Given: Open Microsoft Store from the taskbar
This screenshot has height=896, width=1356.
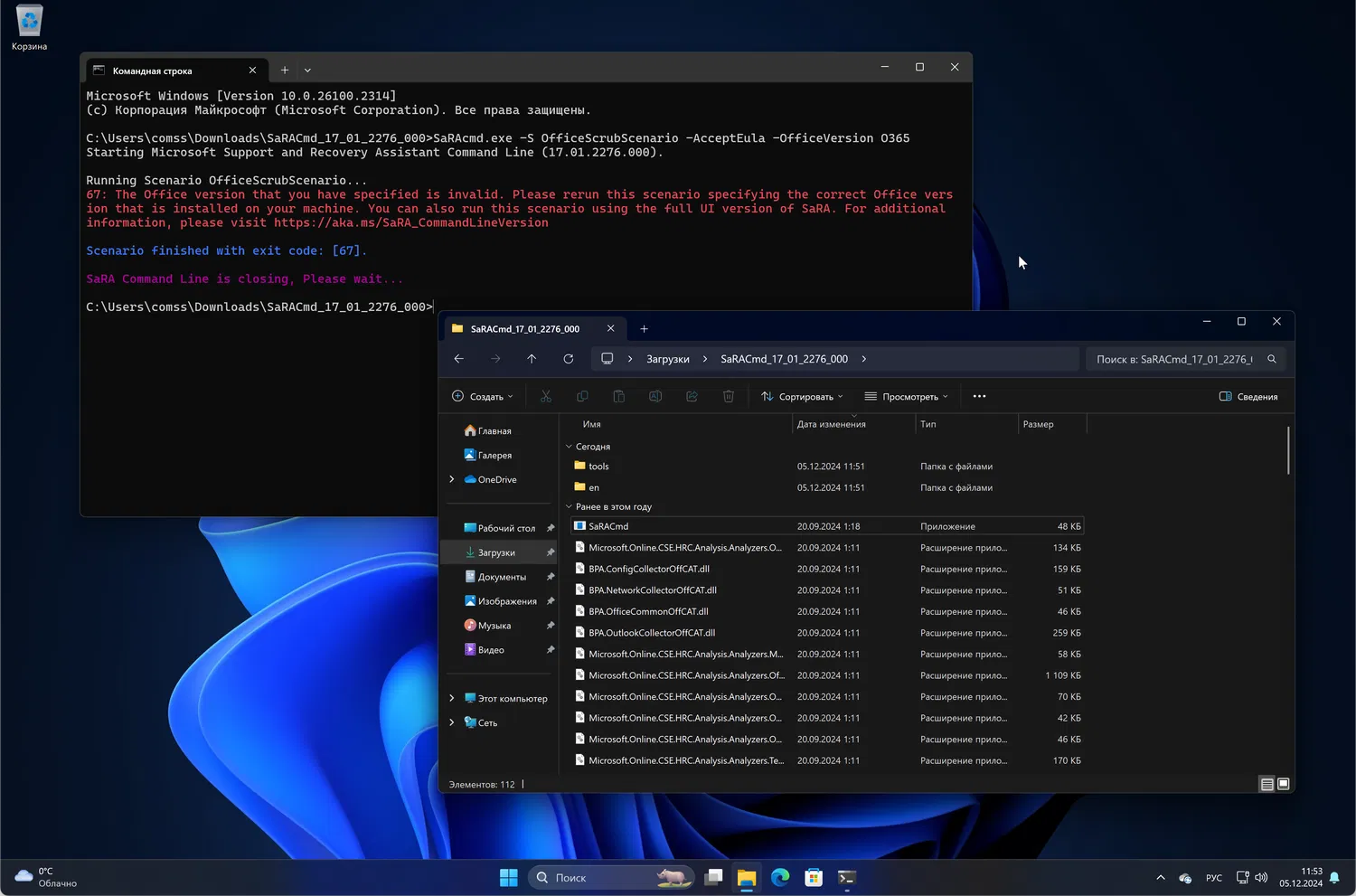Looking at the screenshot, I should coord(814,877).
